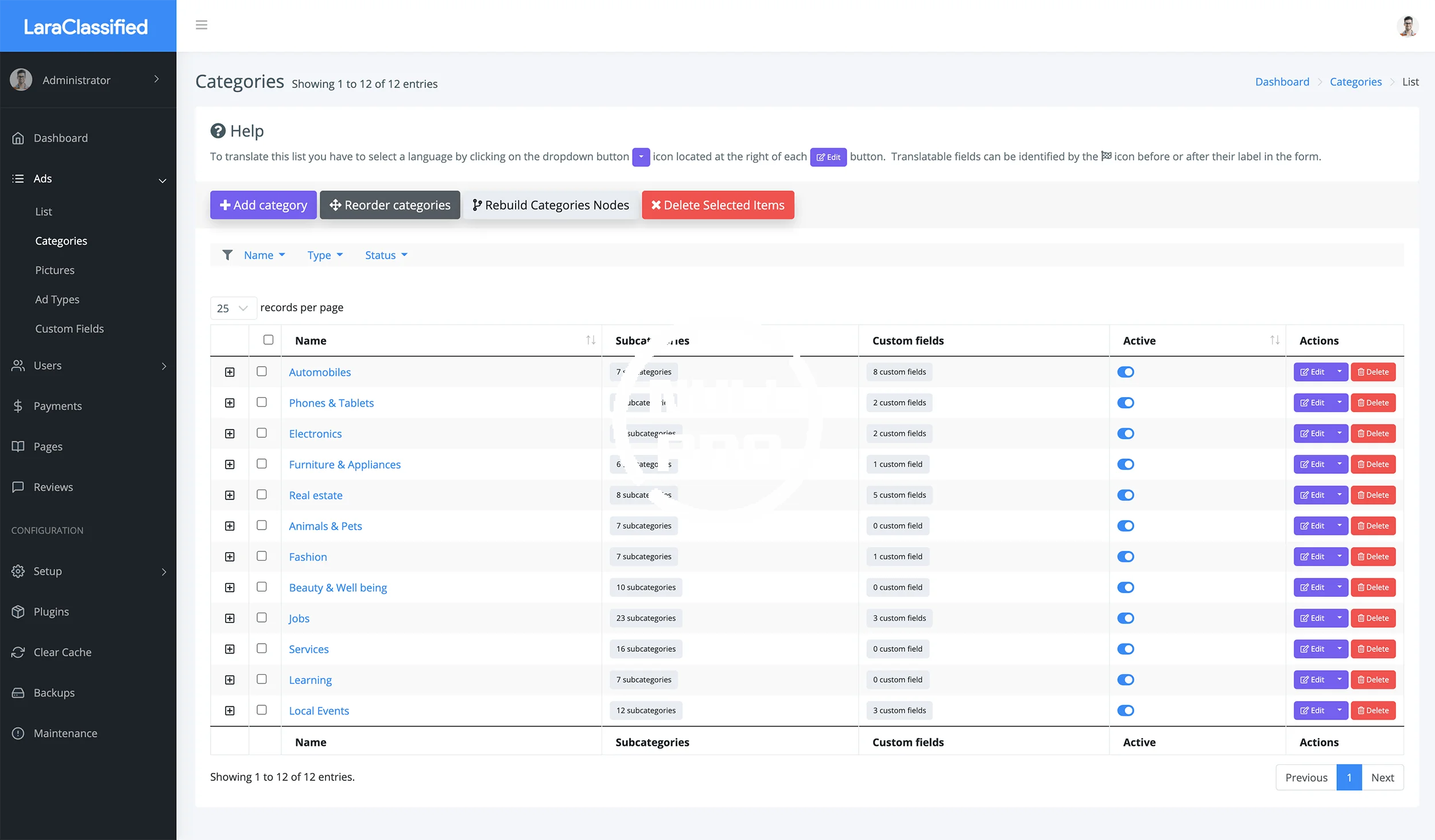Sort table by Name column arrows
The height and width of the screenshot is (840, 1435).
[x=590, y=340]
